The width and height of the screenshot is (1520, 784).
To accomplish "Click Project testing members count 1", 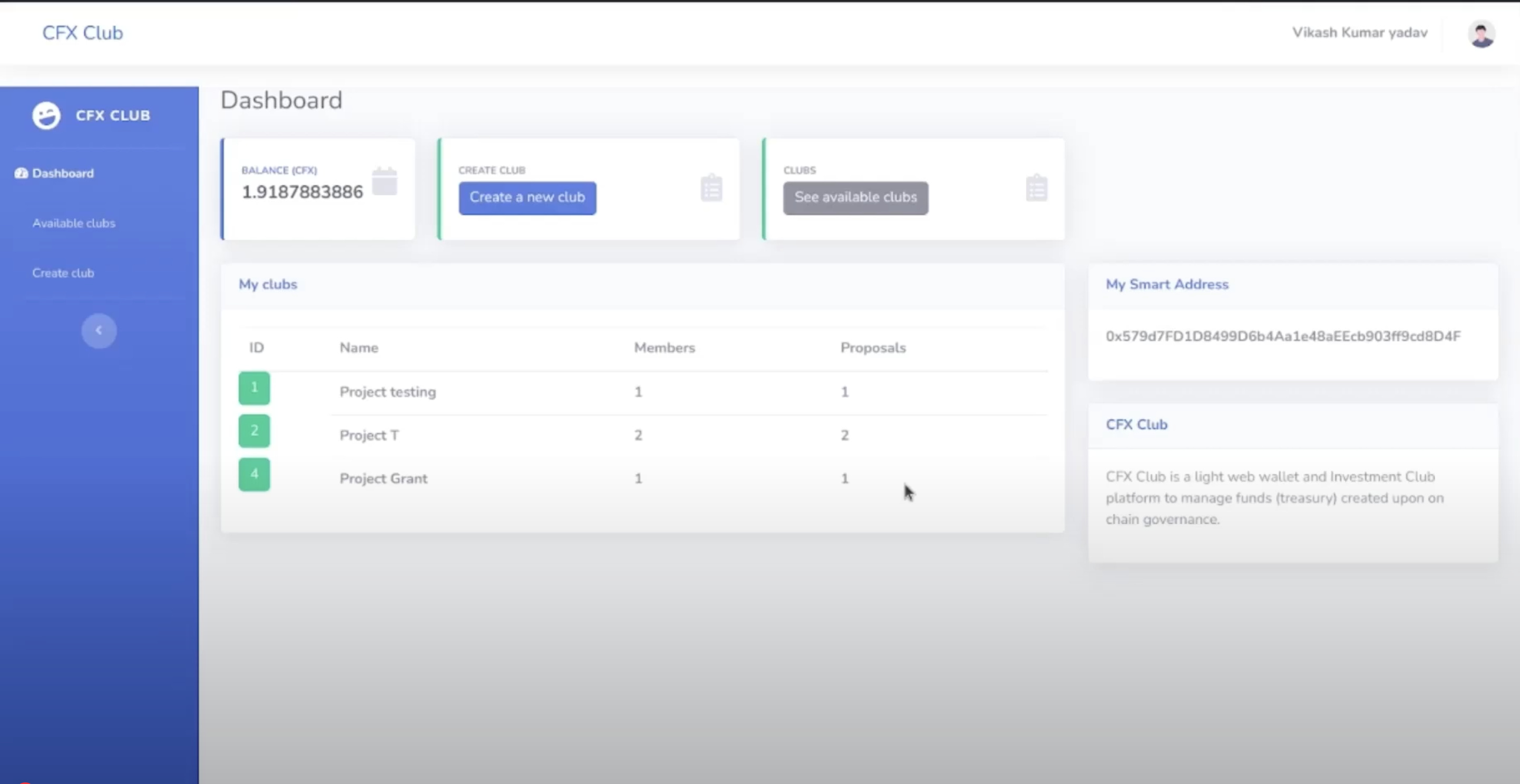I will pyautogui.click(x=638, y=393).
